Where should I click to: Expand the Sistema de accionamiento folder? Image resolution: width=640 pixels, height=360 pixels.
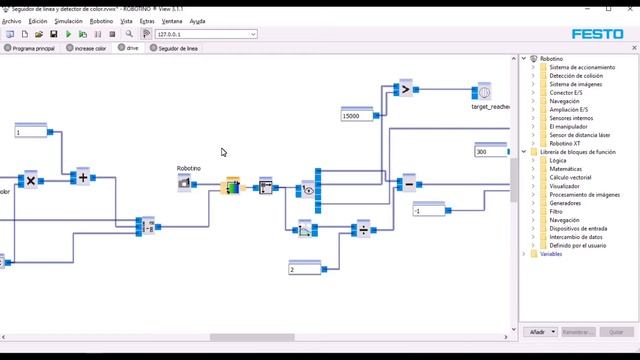point(533,67)
